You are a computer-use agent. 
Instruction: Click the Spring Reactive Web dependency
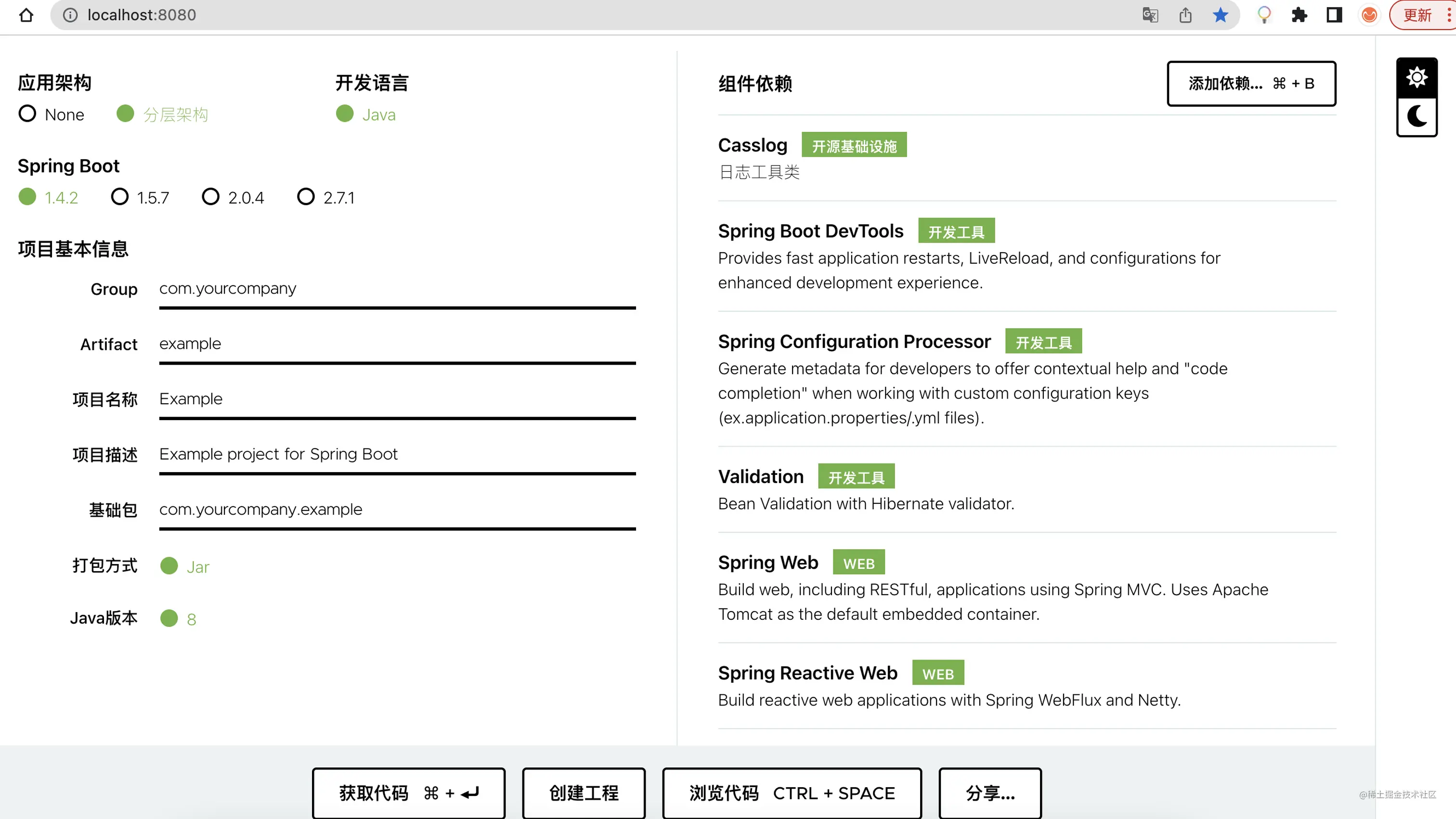pos(1027,686)
